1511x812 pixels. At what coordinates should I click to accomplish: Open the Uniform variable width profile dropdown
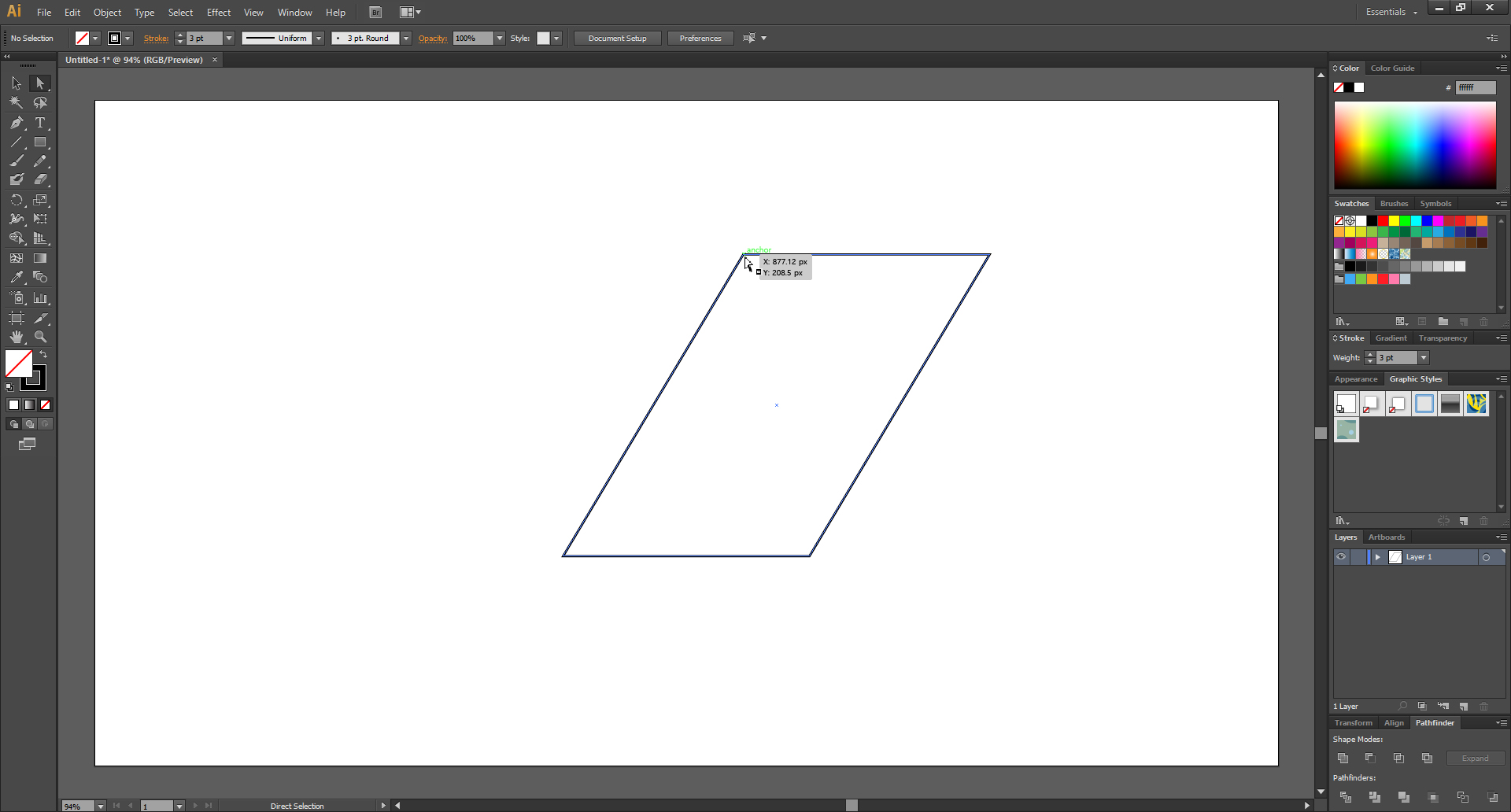pos(319,39)
